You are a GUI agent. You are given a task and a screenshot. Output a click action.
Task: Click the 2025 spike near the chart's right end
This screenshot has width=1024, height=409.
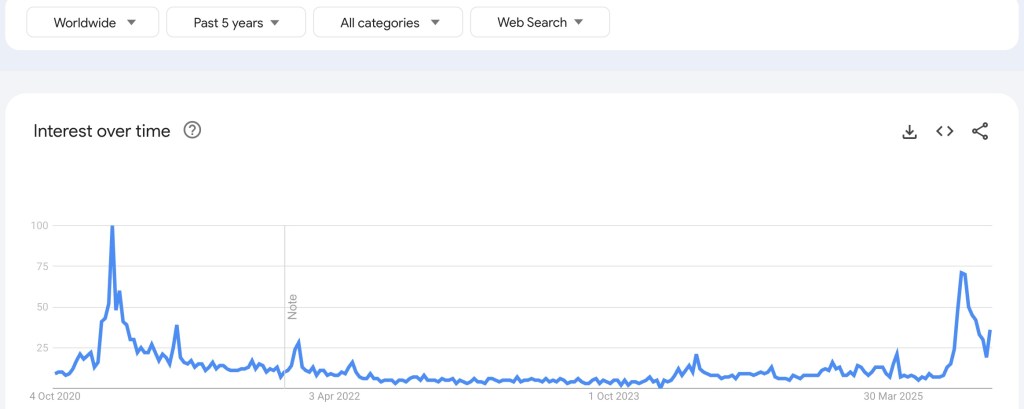[x=961, y=272]
